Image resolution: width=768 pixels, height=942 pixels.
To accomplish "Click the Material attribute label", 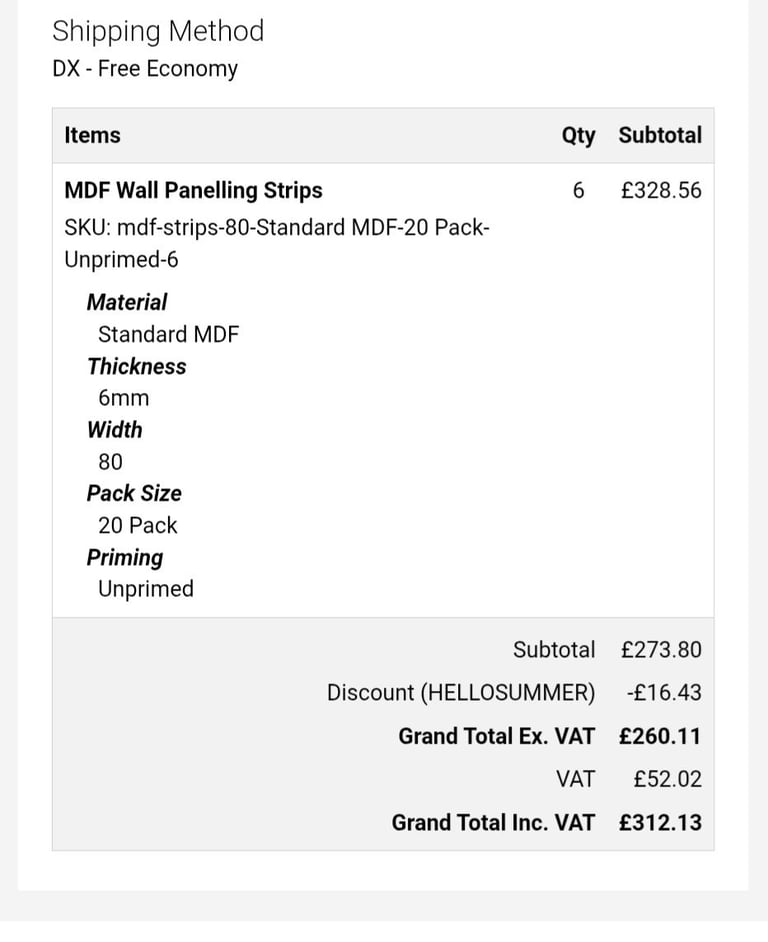I will tap(127, 302).
